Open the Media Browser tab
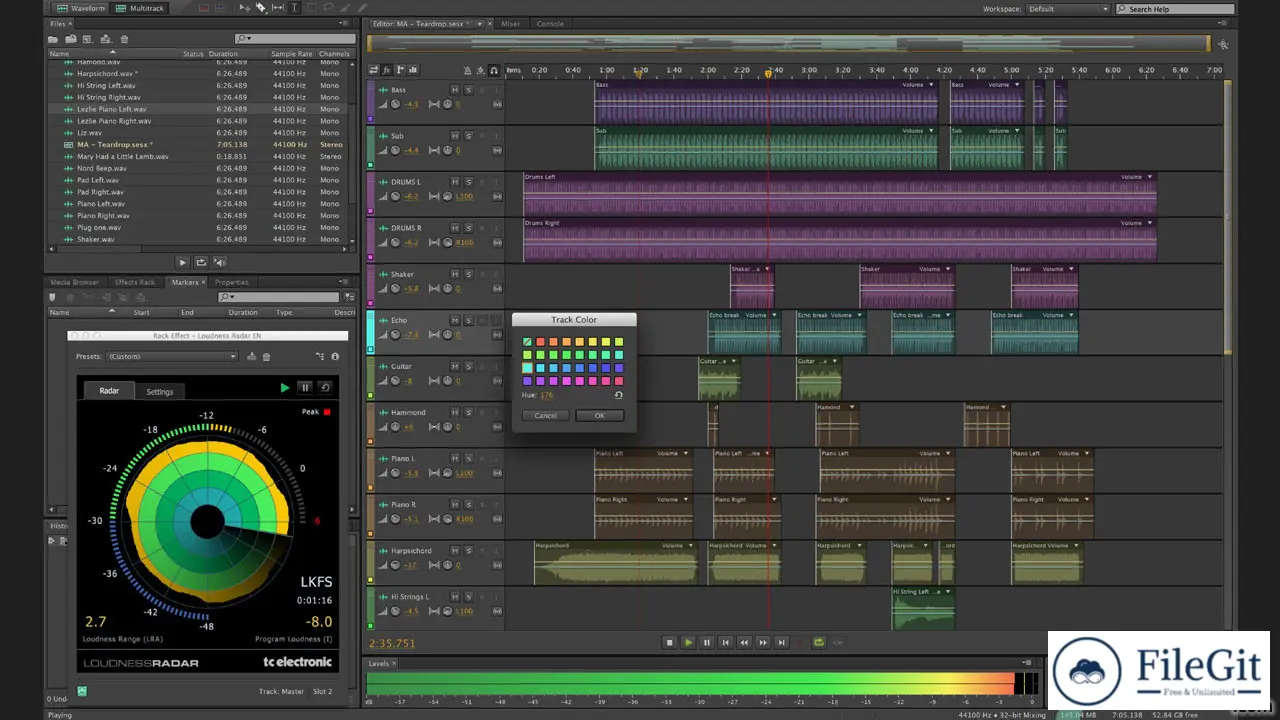The width and height of the screenshot is (1280, 720). point(75,282)
